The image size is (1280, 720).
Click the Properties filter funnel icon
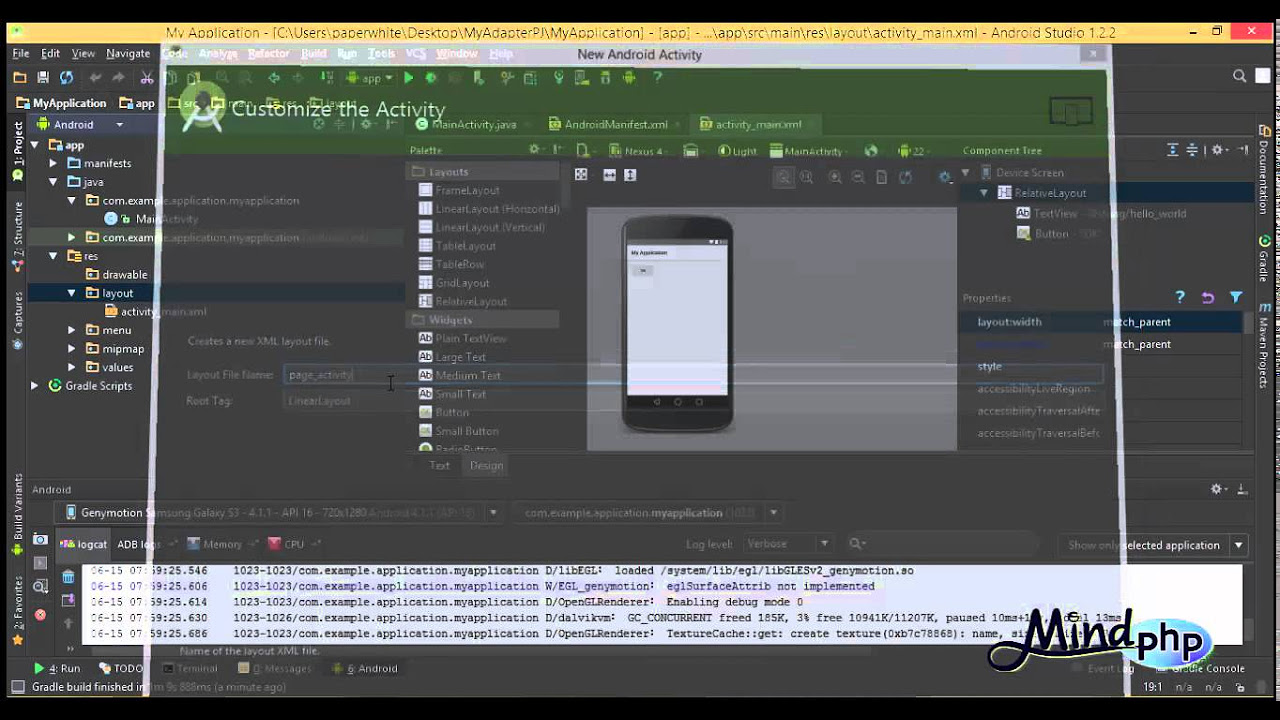(x=1236, y=297)
